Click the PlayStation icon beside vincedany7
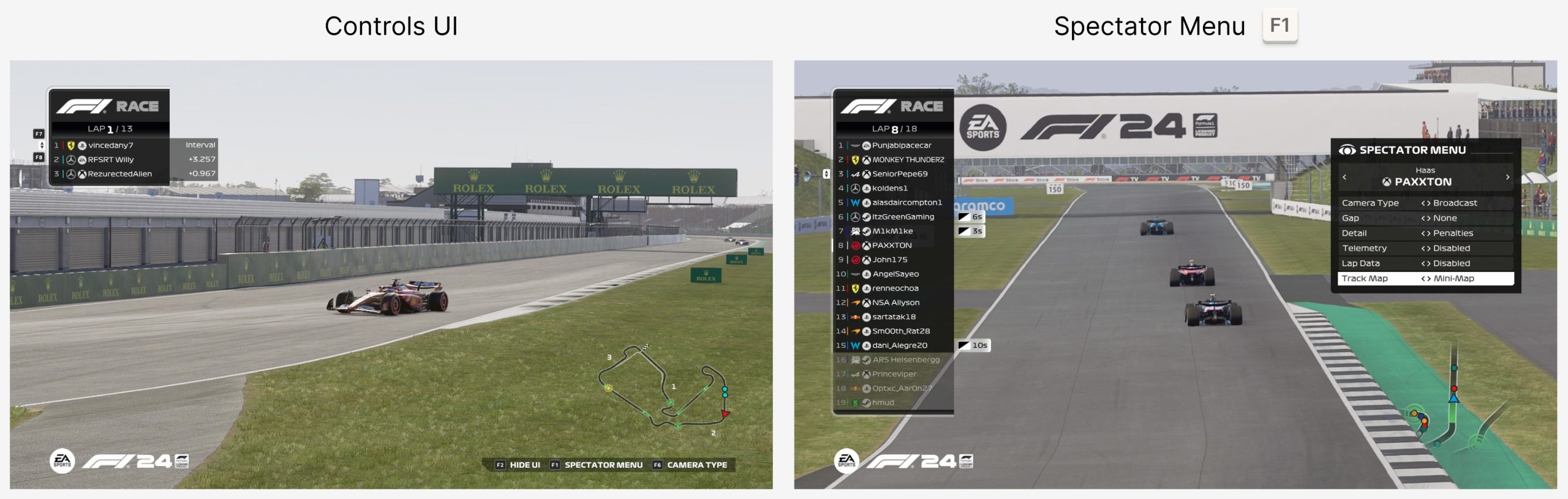Screen dimensions: 1568x499 [82, 146]
